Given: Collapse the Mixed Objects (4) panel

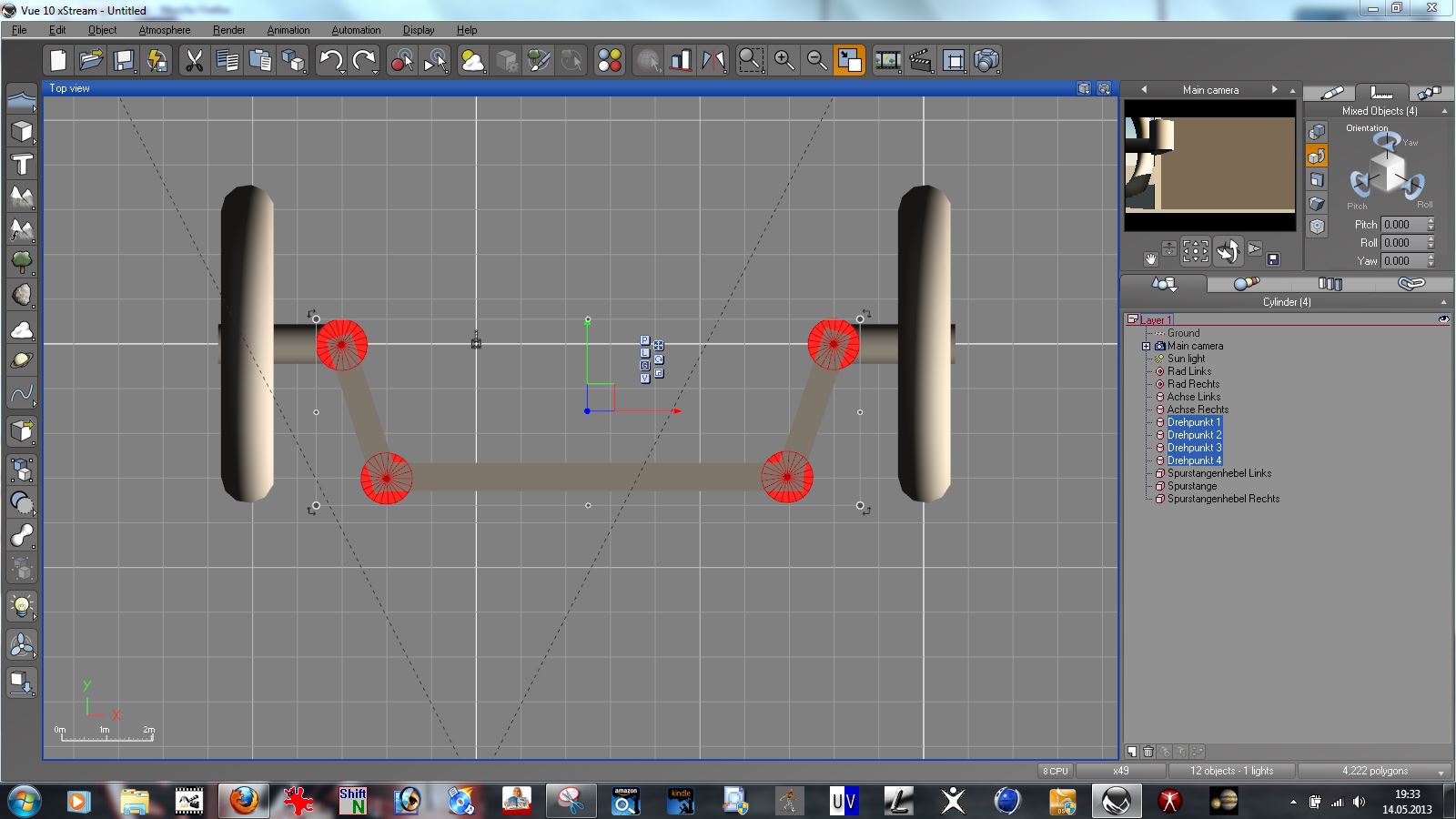Looking at the screenshot, I should point(1444,111).
